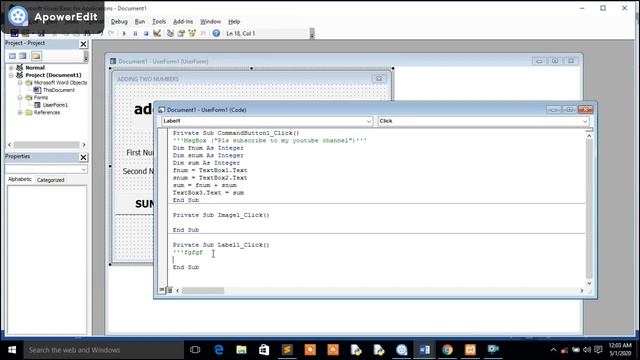Click Procedure View button in code window
This screenshot has height=360, width=640.
pos(162,290)
